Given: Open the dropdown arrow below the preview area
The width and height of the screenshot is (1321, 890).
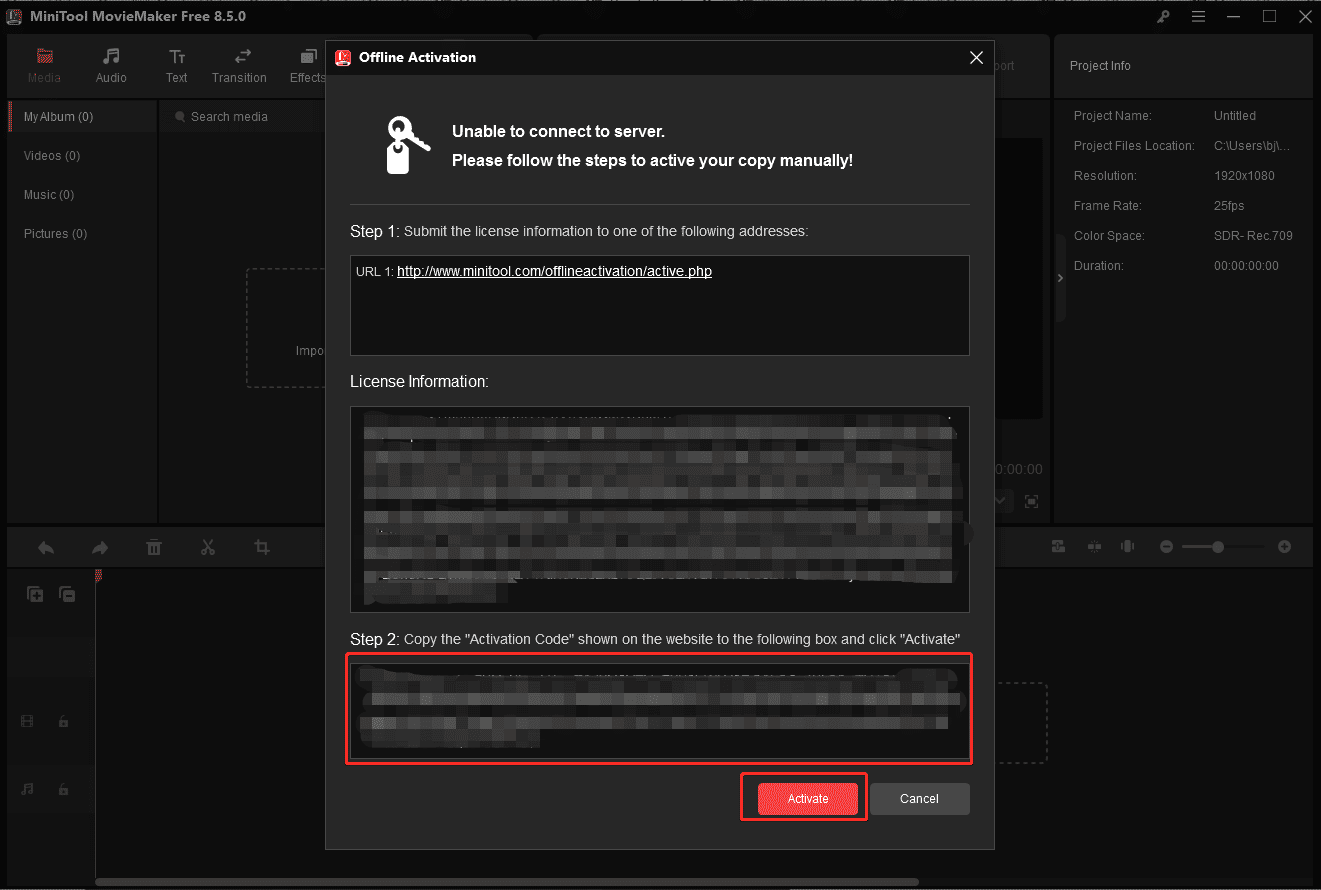Looking at the screenshot, I should point(998,501).
